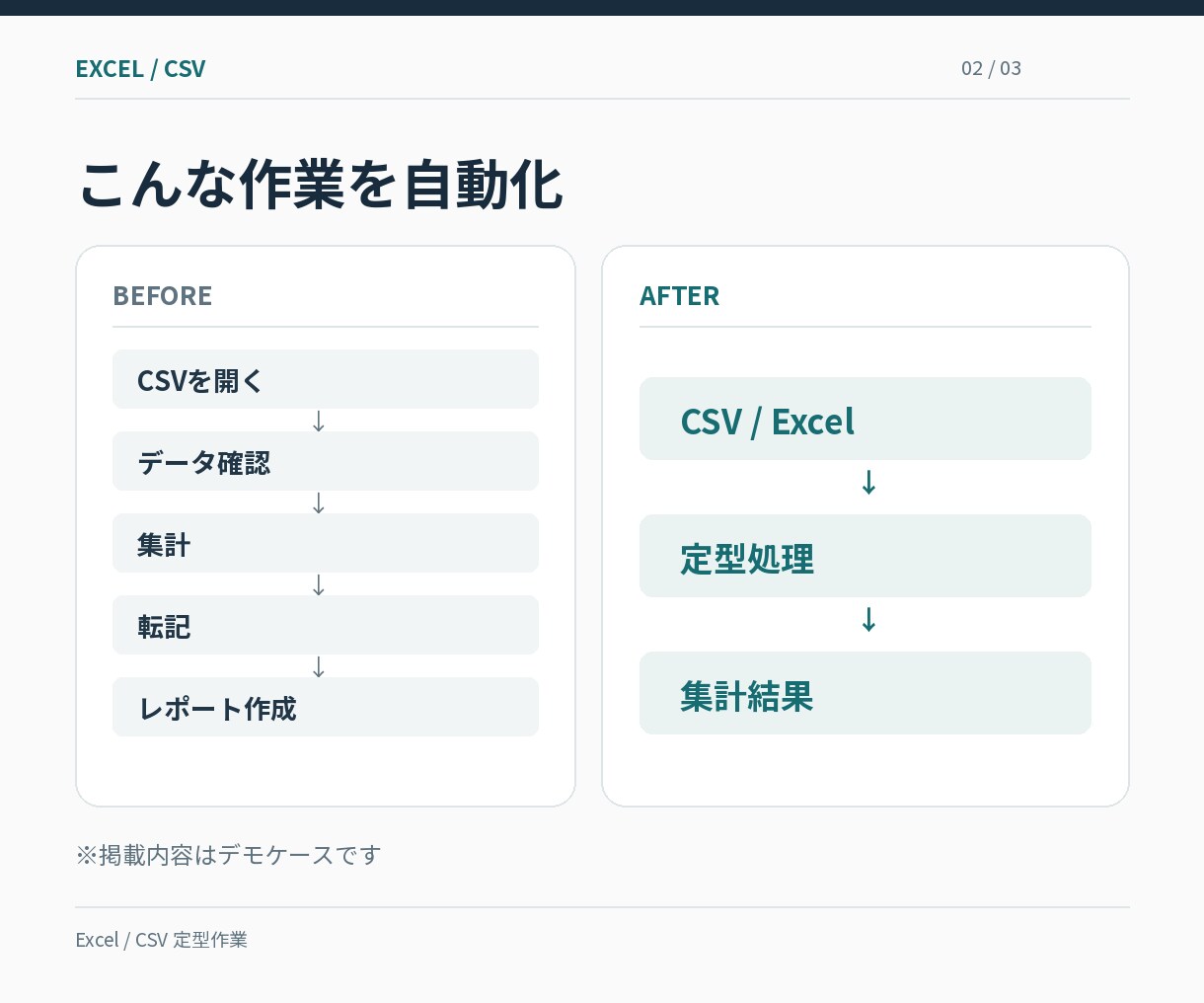Click the ※掲載内容はデモケースです note
The height and width of the screenshot is (1003, 1204).
point(228,855)
